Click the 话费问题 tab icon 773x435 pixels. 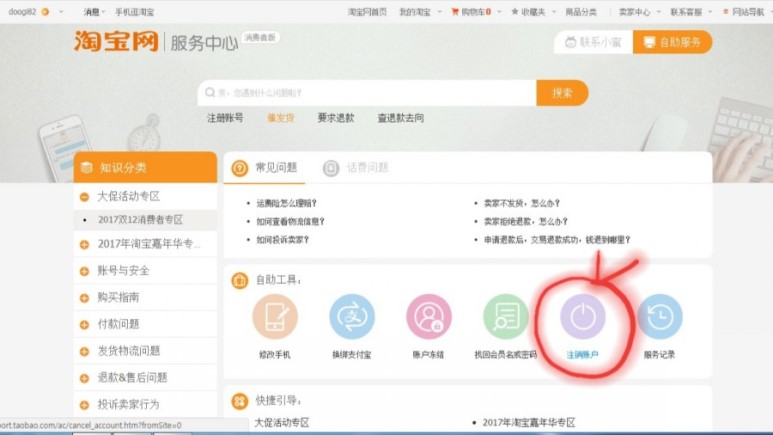point(331,168)
